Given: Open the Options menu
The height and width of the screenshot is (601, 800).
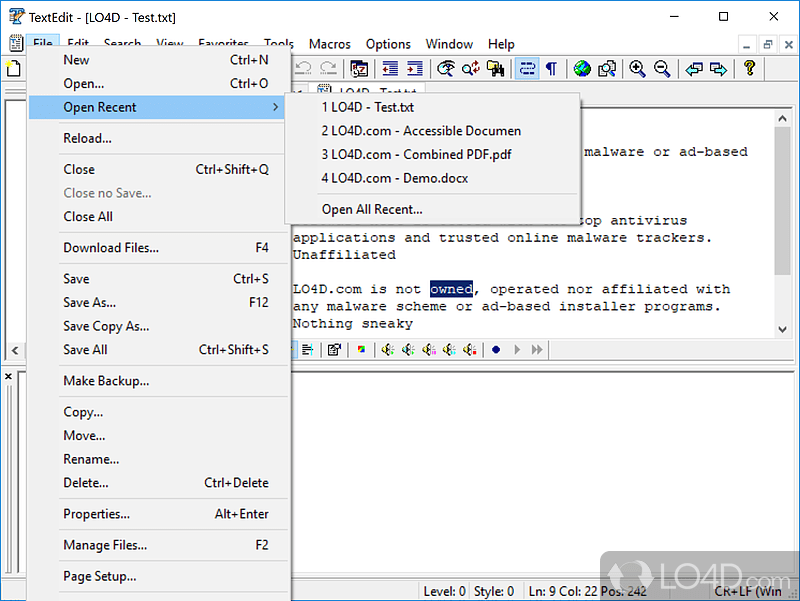Looking at the screenshot, I should [388, 44].
